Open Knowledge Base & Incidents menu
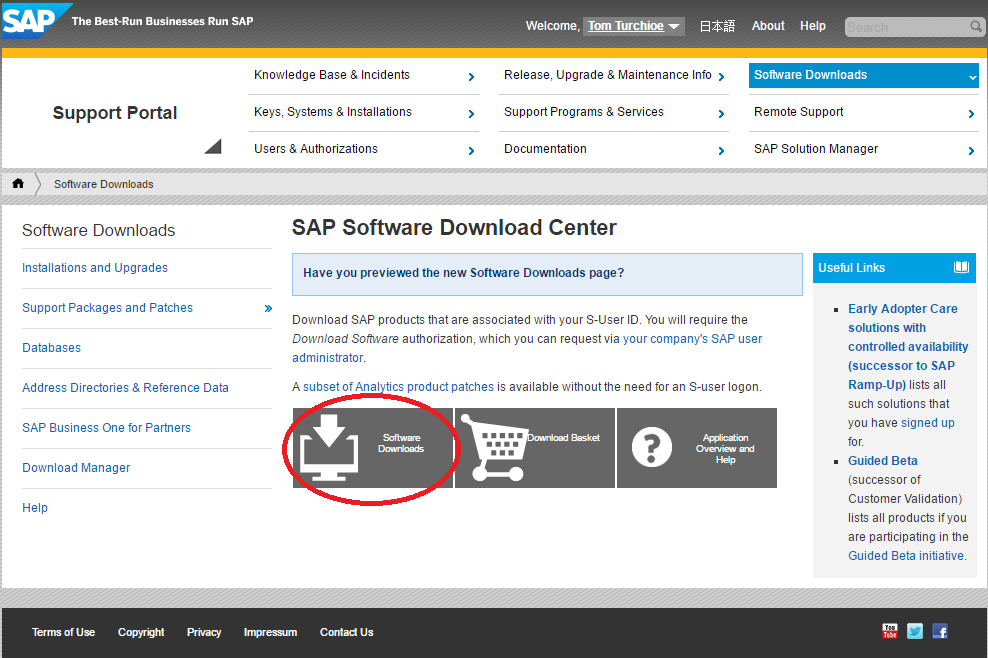The height and width of the screenshot is (658, 988). (363, 75)
